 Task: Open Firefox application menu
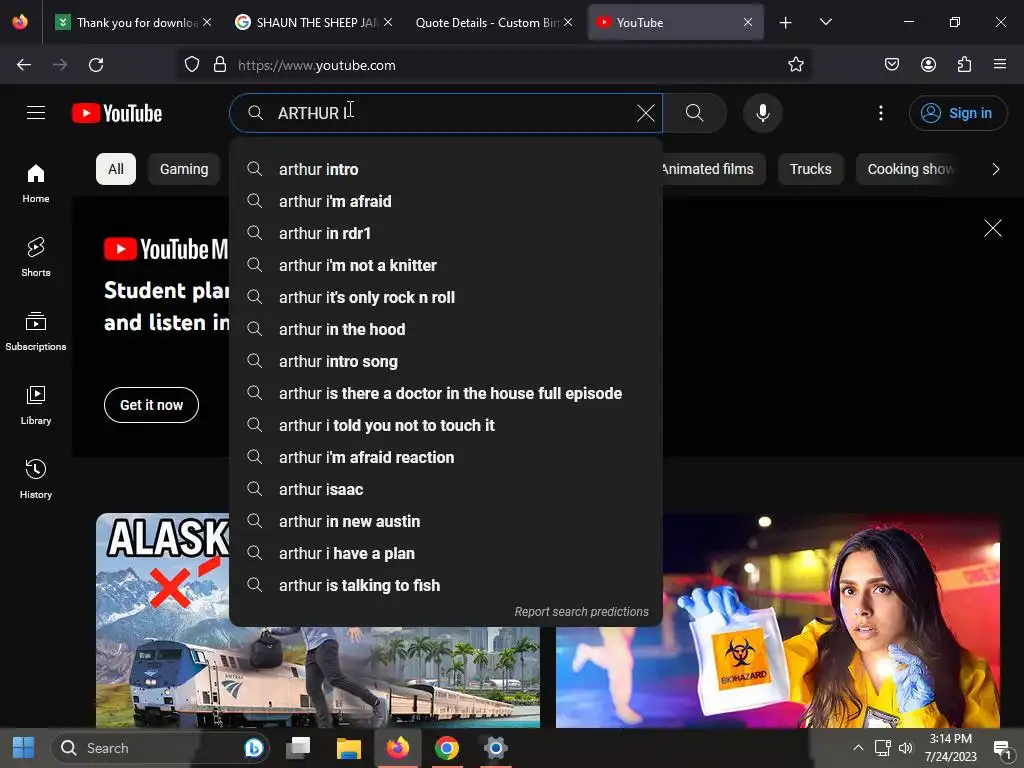click(1000, 65)
